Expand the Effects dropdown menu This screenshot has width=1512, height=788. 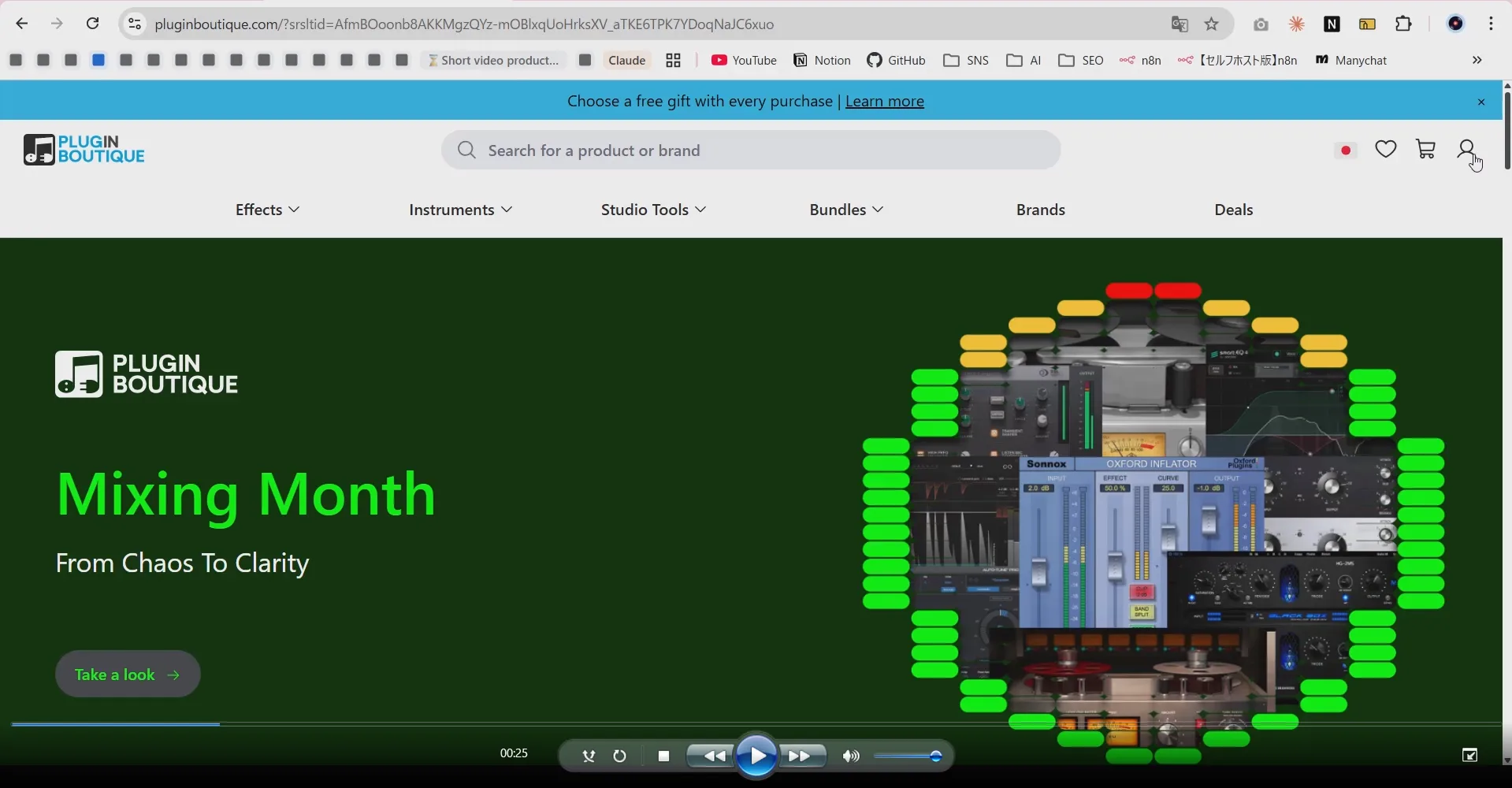pos(266,209)
